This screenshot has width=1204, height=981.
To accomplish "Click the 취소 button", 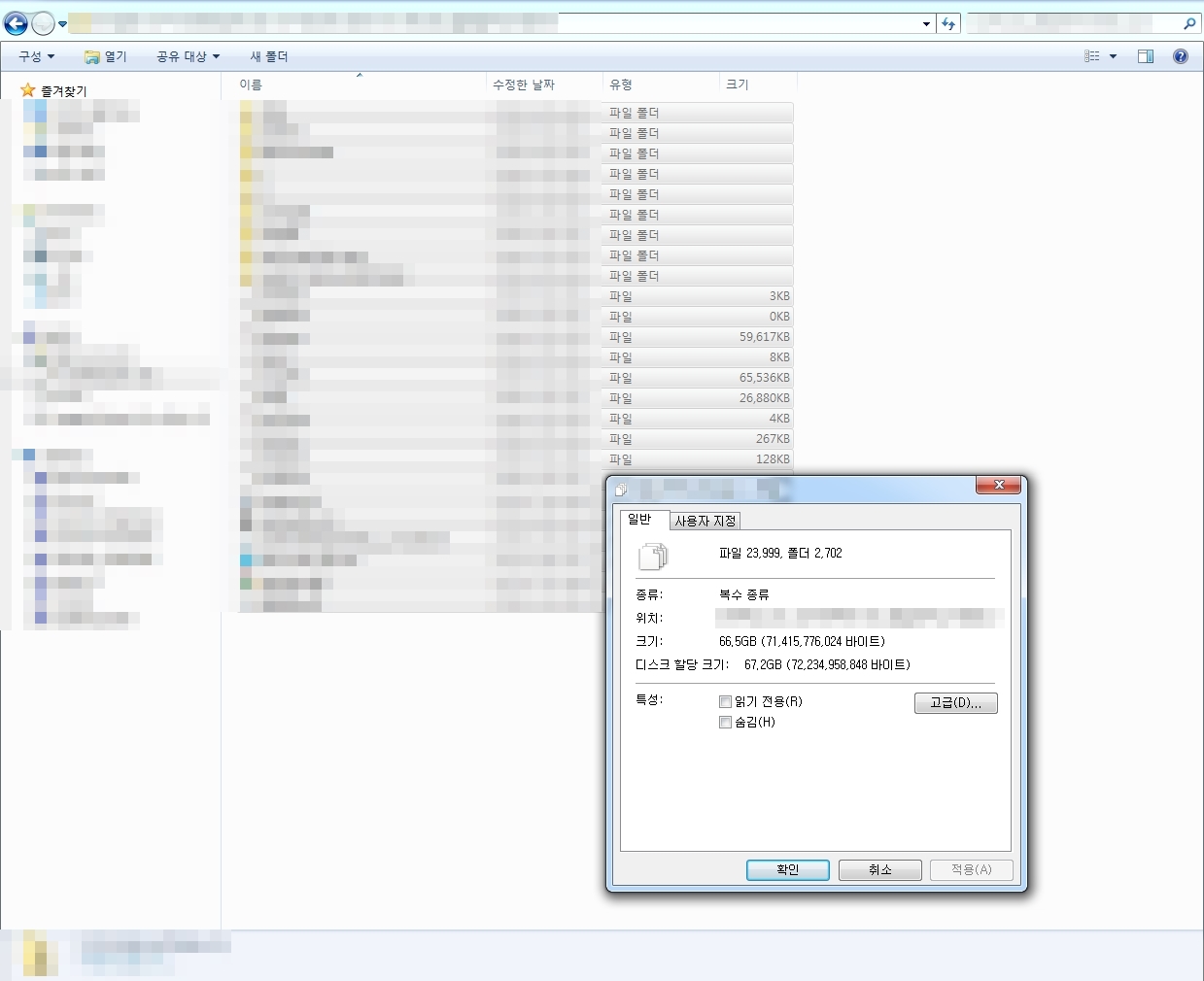I will click(x=880, y=869).
